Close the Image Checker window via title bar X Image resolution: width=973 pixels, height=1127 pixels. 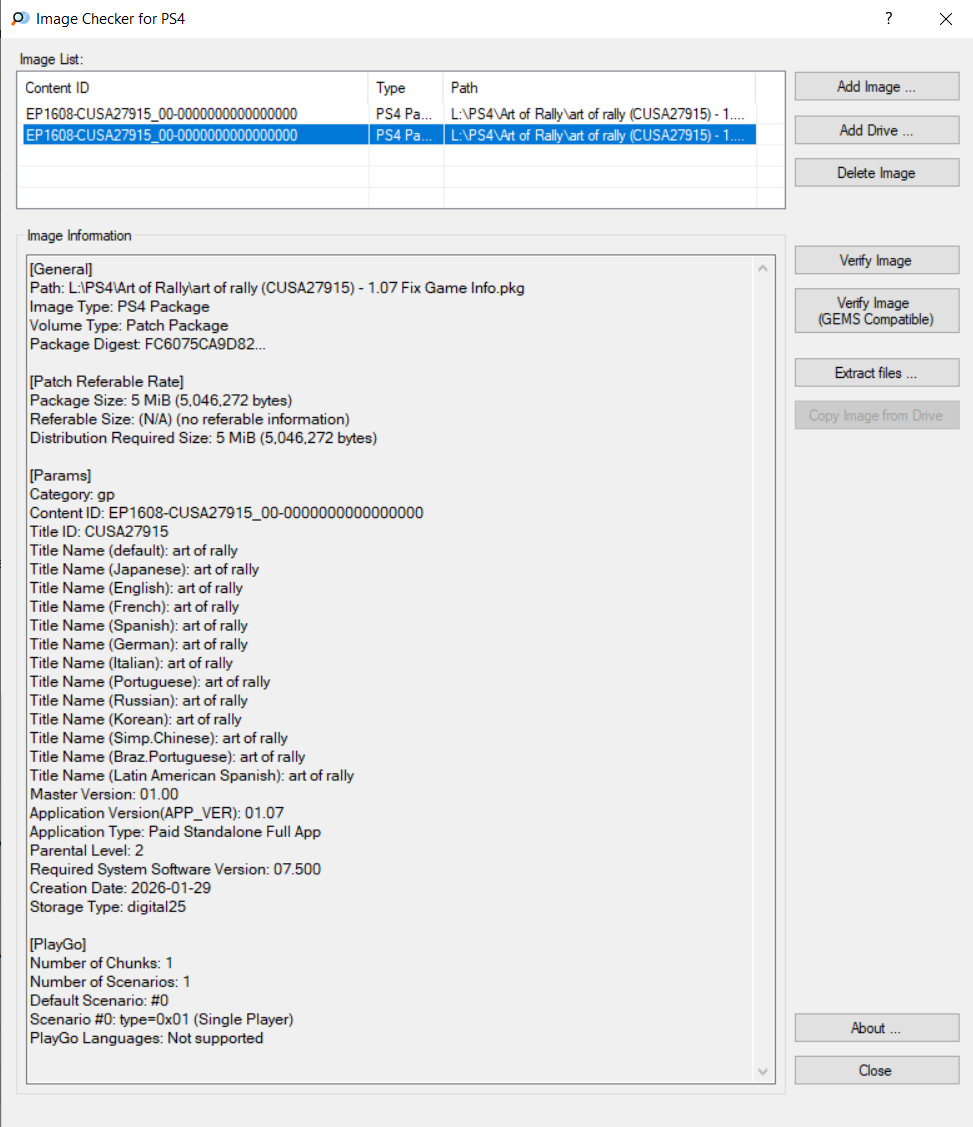coord(946,19)
